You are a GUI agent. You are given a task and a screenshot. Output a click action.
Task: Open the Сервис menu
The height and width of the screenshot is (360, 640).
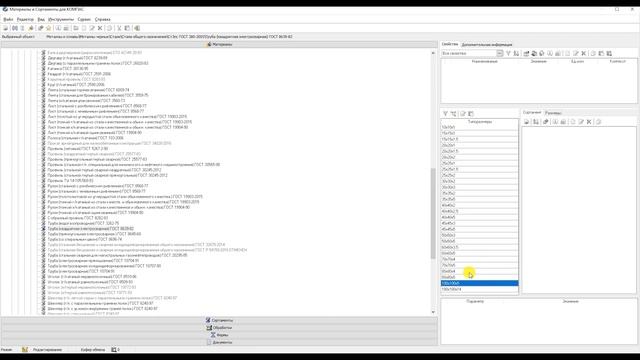(x=84, y=19)
